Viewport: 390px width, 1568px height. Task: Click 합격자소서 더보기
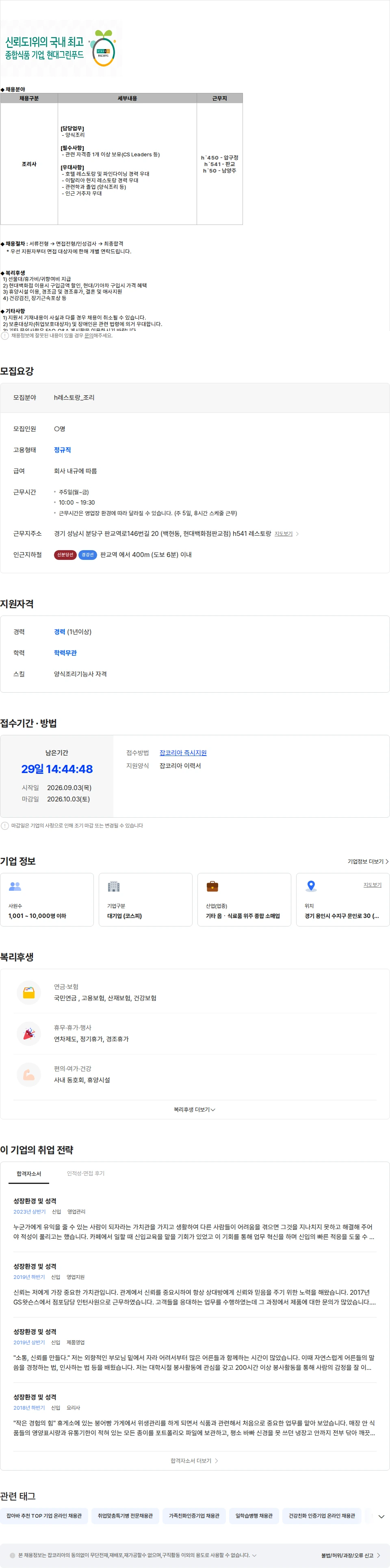click(194, 1461)
